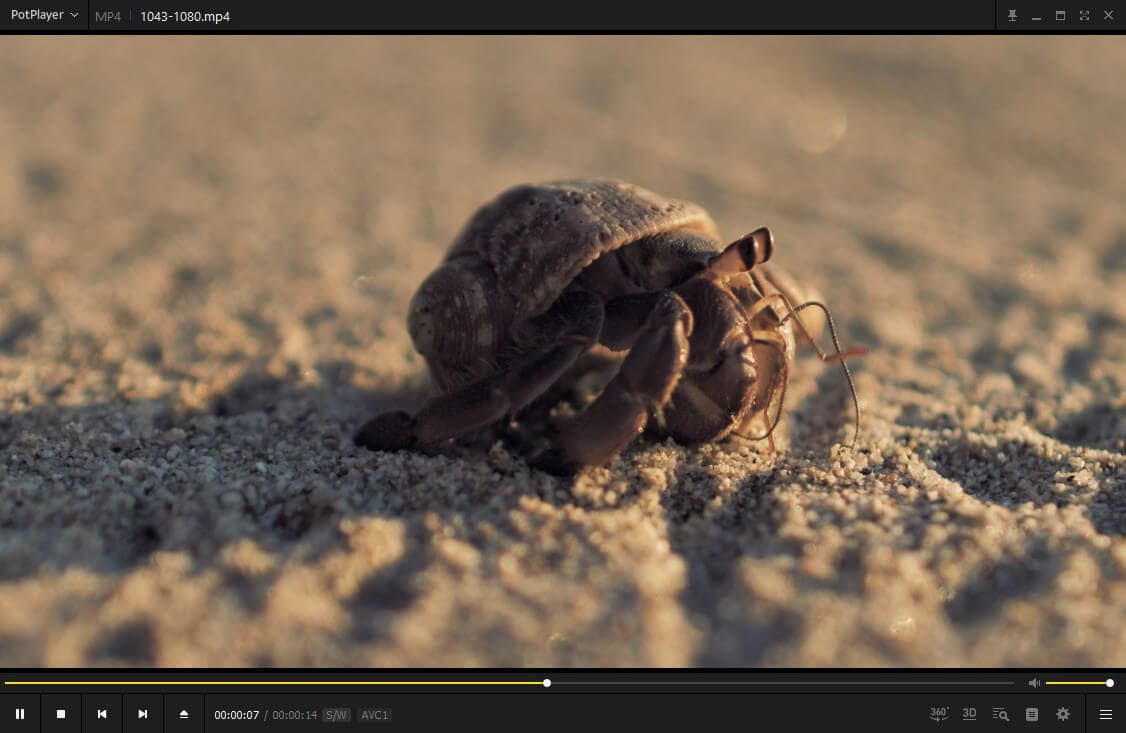
Task: Open the PotPlayer main menu dropdown
Action: [x=44, y=16]
